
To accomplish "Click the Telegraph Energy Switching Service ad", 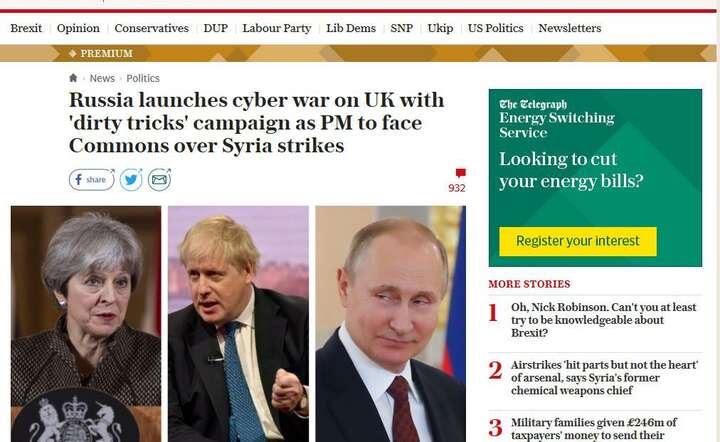I will 595,178.
